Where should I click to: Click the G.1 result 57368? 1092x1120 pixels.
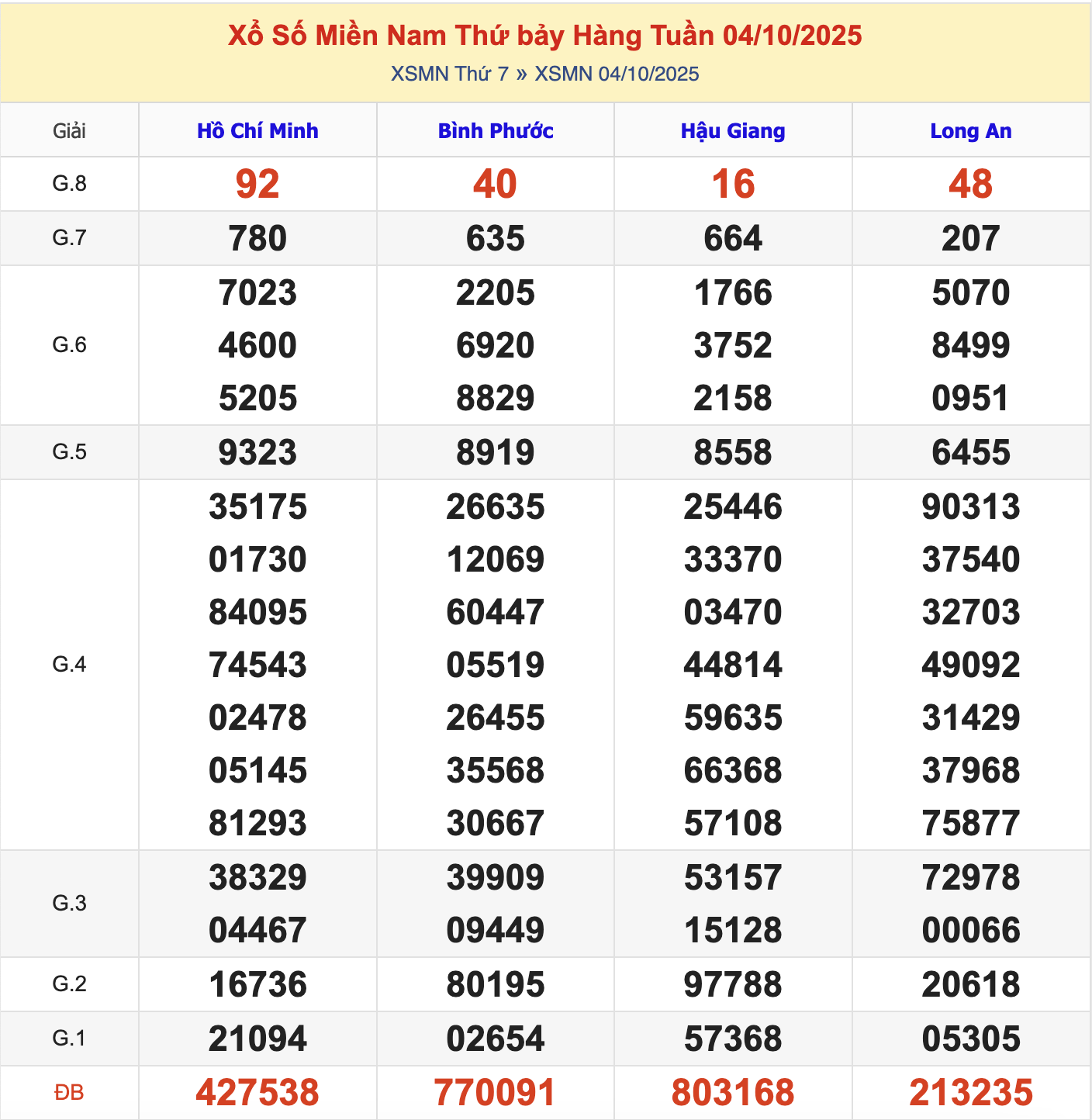733,1039
